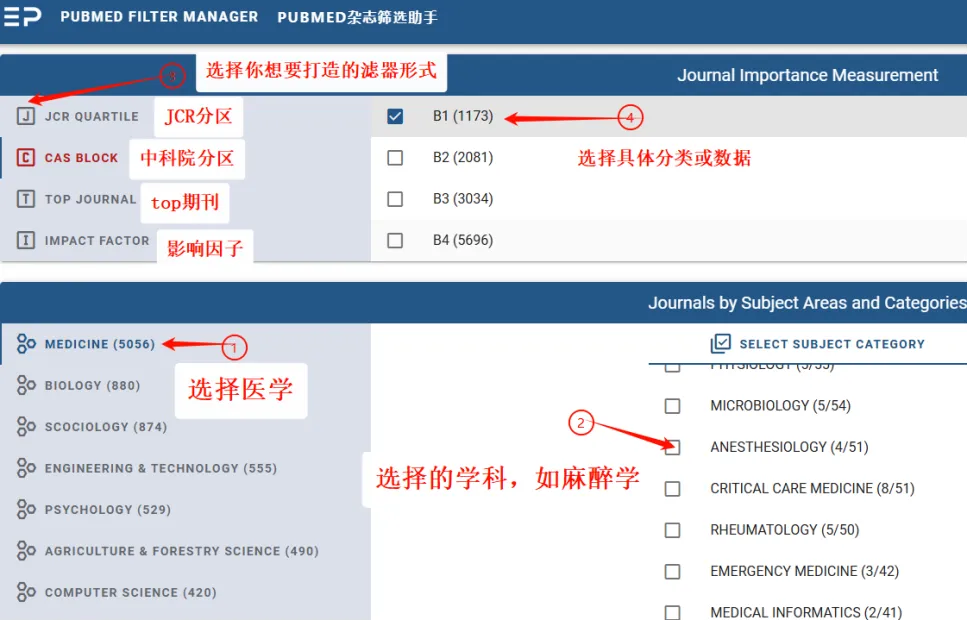The image size is (968, 621).
Task: Click the MEDICAL INFORMATICS (2/41) label
Action: (806, 612)
